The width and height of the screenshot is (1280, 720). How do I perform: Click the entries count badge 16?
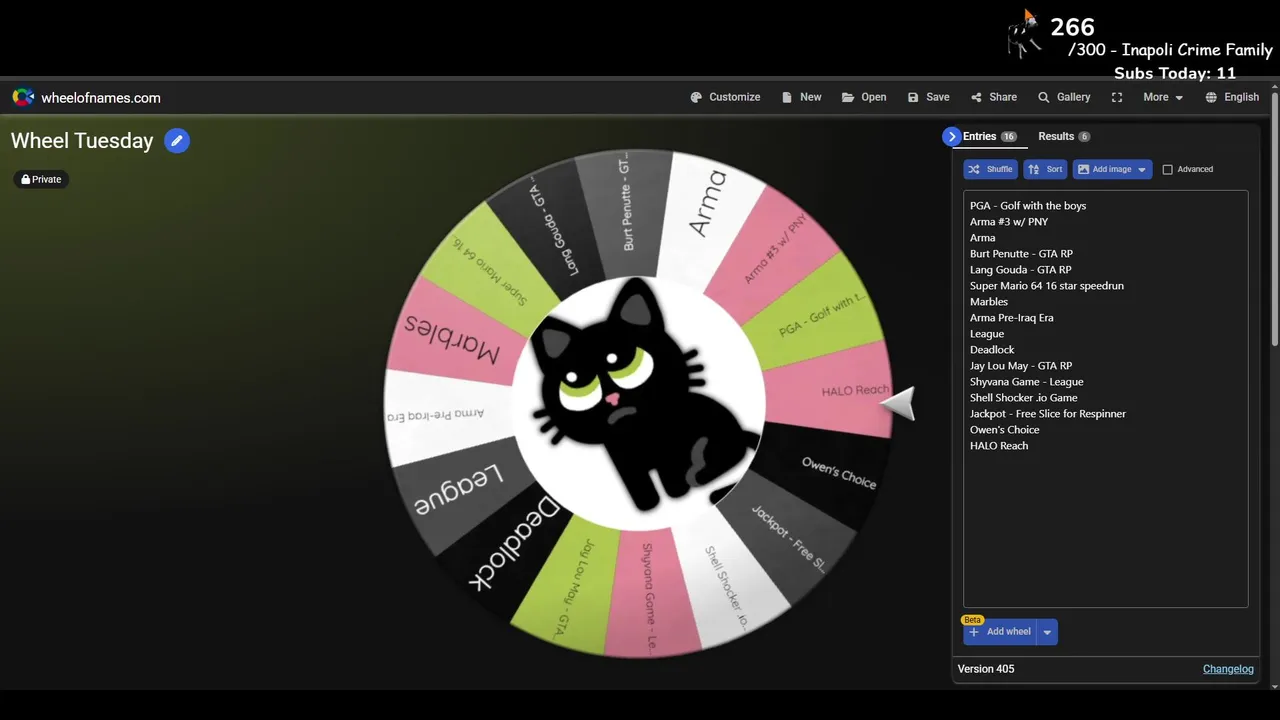[1009, 137]
